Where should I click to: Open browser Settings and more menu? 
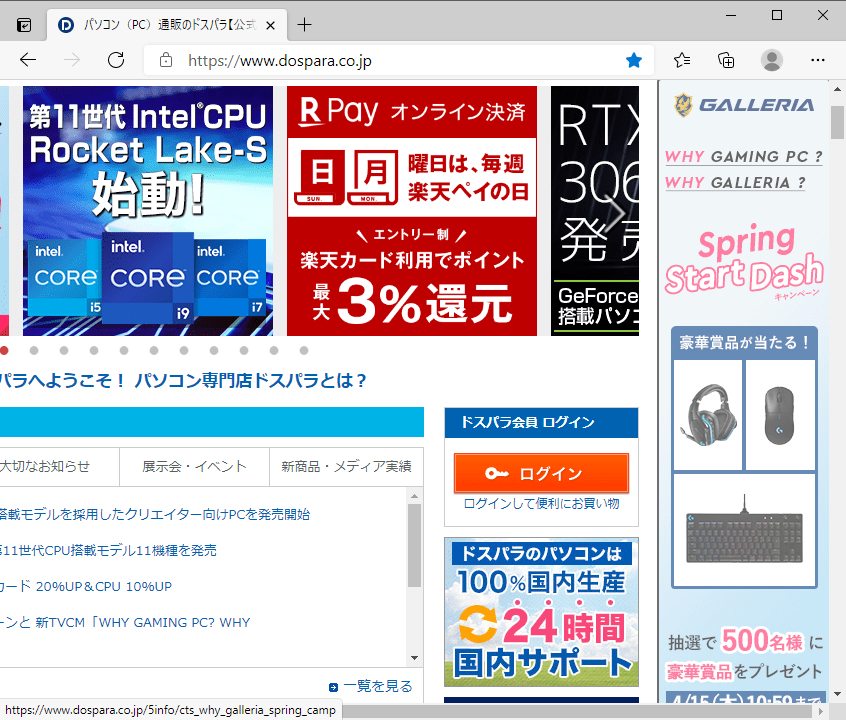pos(818,60)
